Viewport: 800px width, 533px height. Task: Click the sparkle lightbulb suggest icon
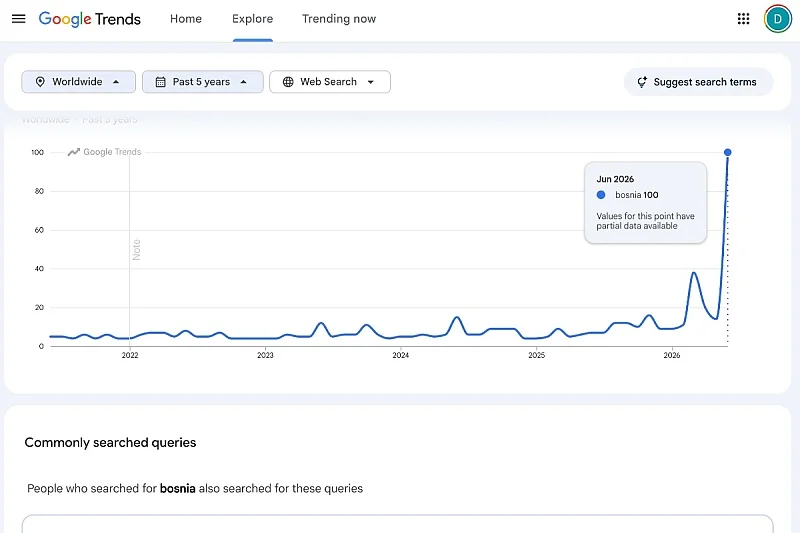(x=642, y=82)
